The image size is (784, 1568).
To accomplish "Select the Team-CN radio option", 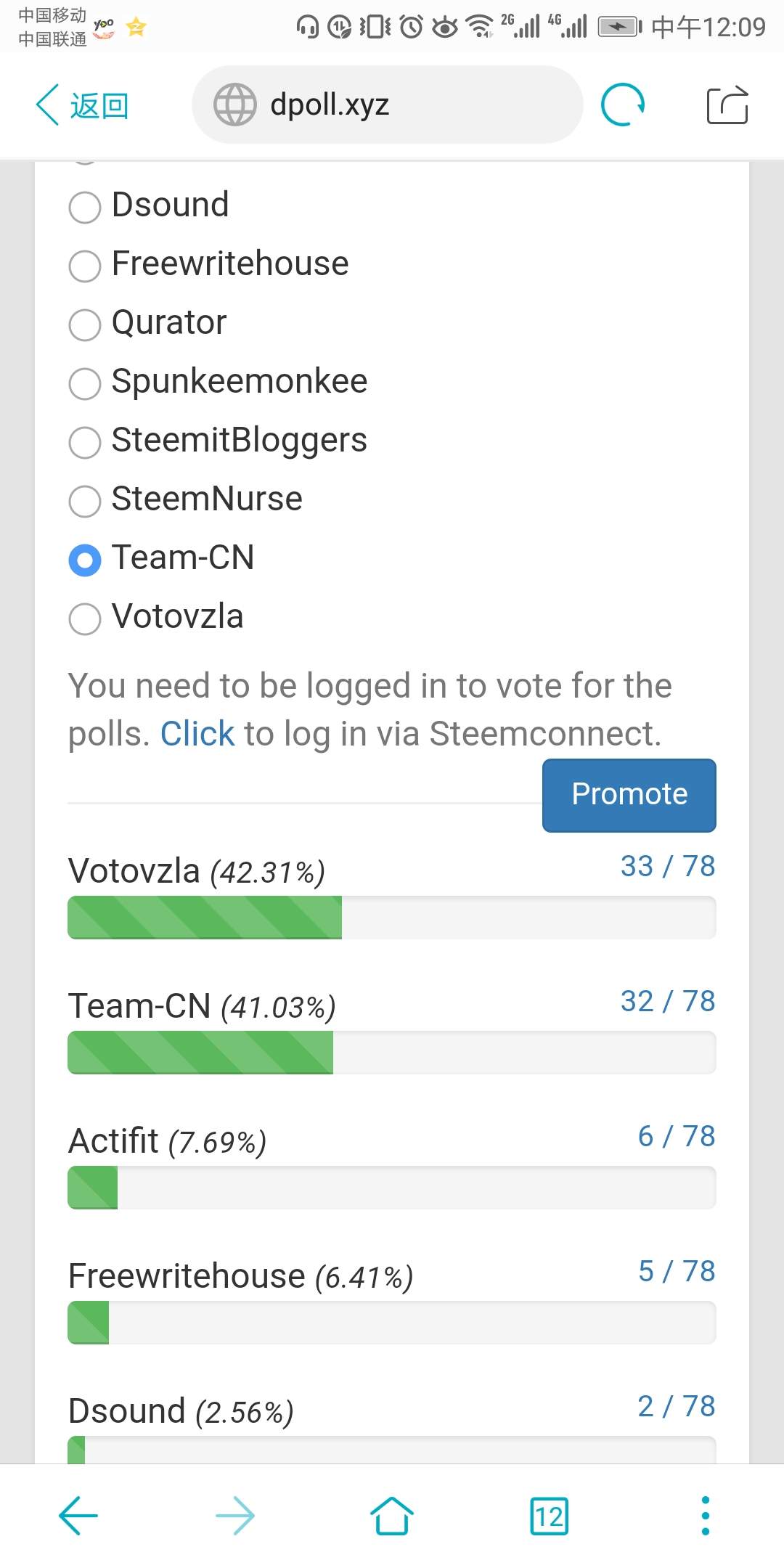I will (85, 560).
